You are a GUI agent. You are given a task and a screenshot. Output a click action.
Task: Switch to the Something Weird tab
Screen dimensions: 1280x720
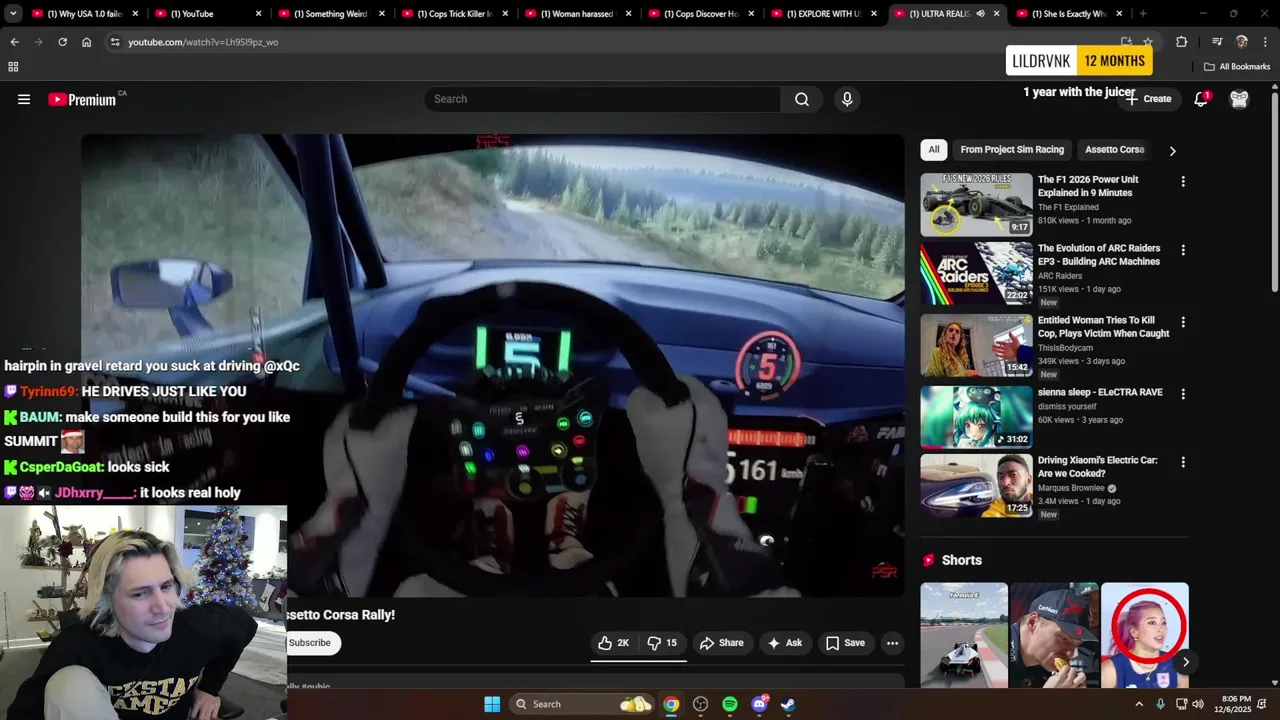332,14
